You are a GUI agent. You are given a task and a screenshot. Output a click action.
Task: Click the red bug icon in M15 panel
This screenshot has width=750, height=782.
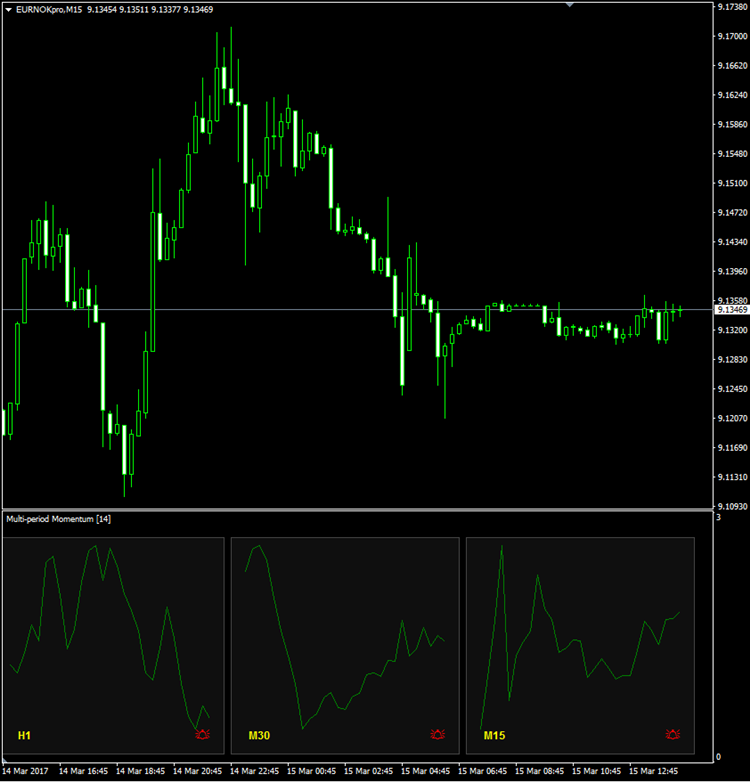pos(672,735)
